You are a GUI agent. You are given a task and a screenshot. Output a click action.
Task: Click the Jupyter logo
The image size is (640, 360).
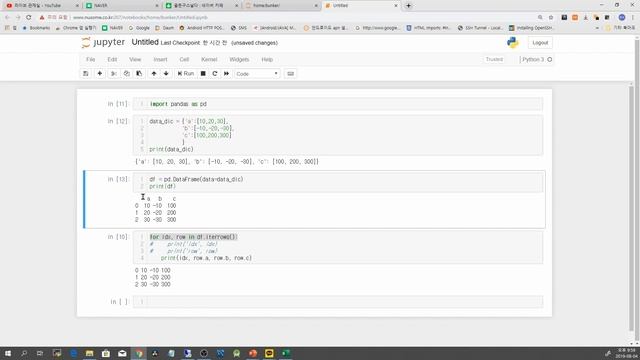(x=103, y=42)
